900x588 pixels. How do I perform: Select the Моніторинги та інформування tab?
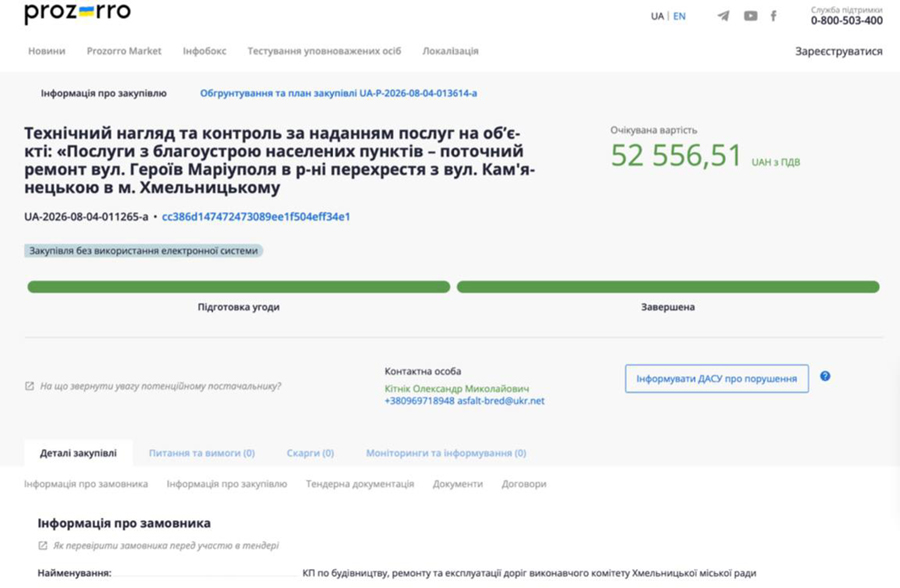click(x=446, y=453)
